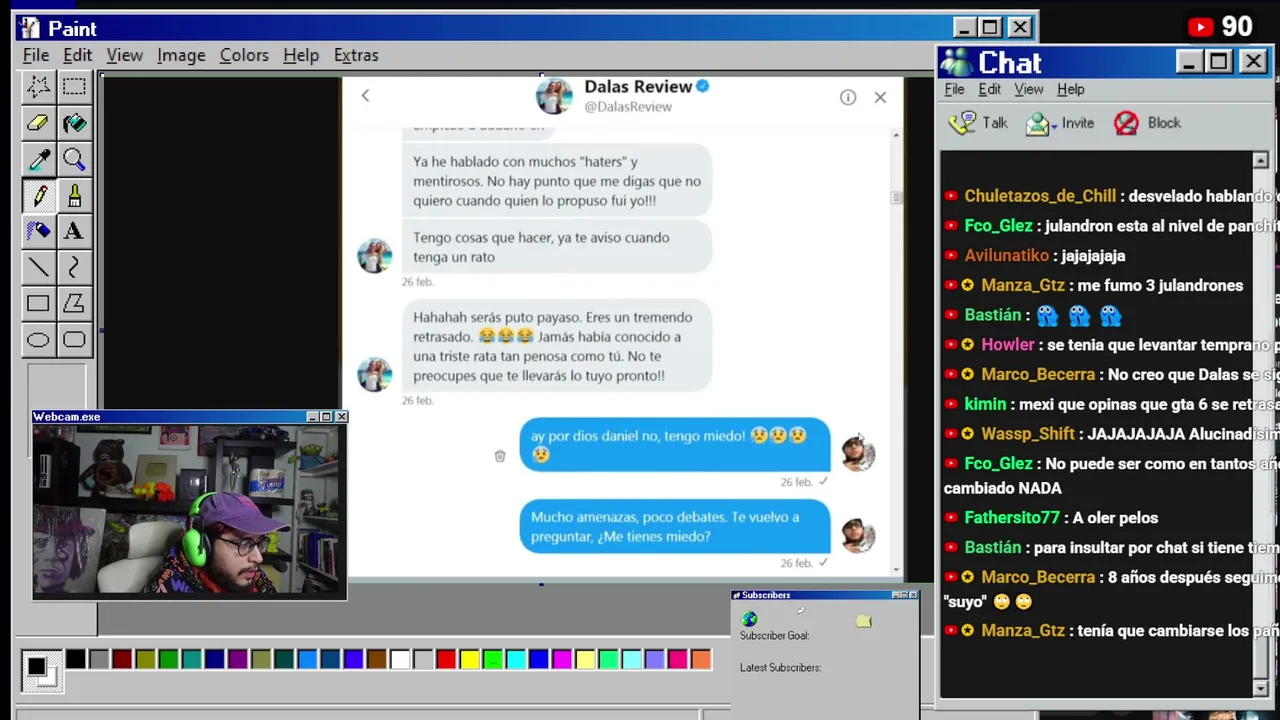Click the Chat window scroll-down arrow
The image size is (1280, 720).
(1260, 688)
